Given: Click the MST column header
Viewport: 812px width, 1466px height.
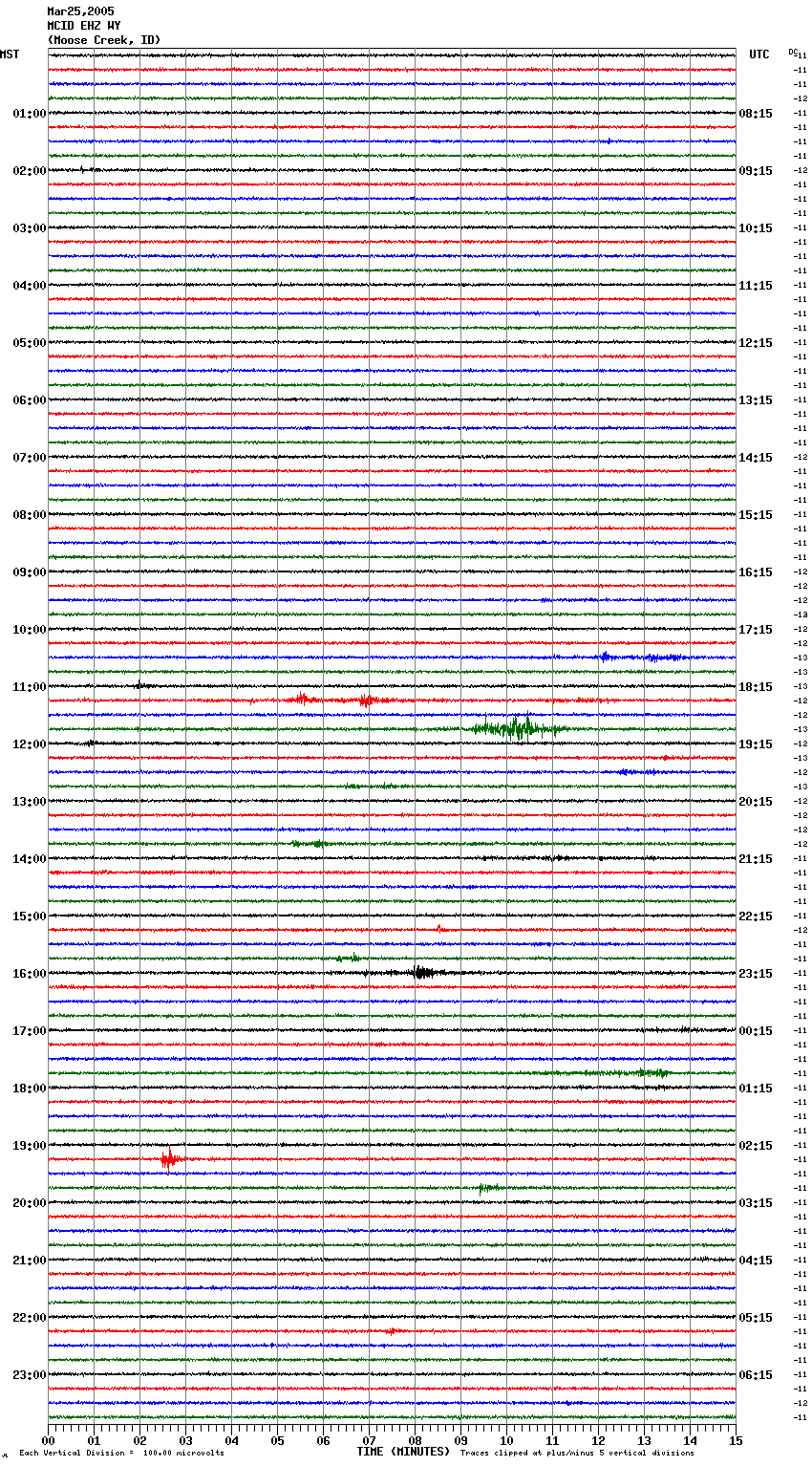Looking at the screenshot, I should coord(10,54).
